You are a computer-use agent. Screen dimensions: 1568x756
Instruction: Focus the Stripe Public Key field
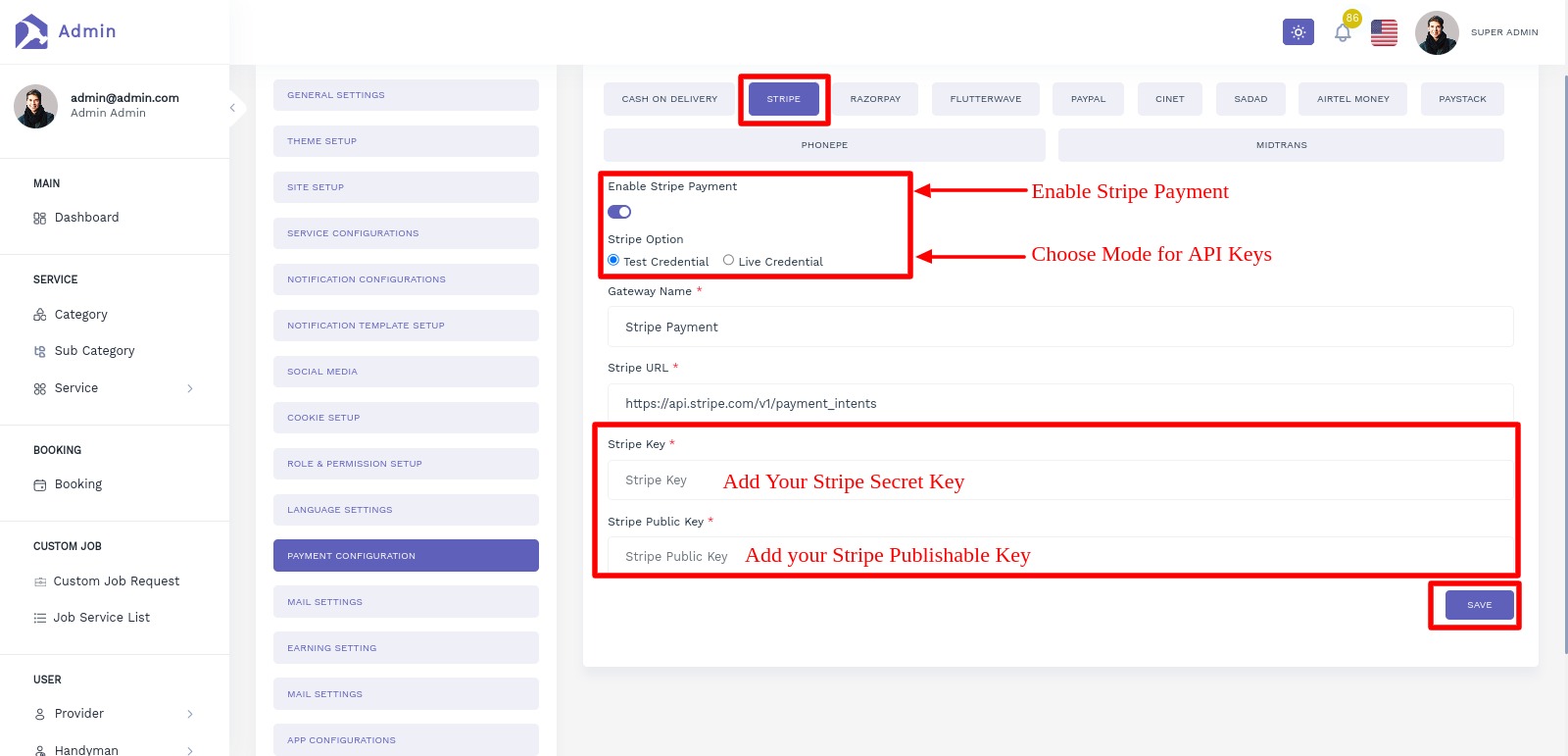pyautogui.click(x=1060, y=556)
